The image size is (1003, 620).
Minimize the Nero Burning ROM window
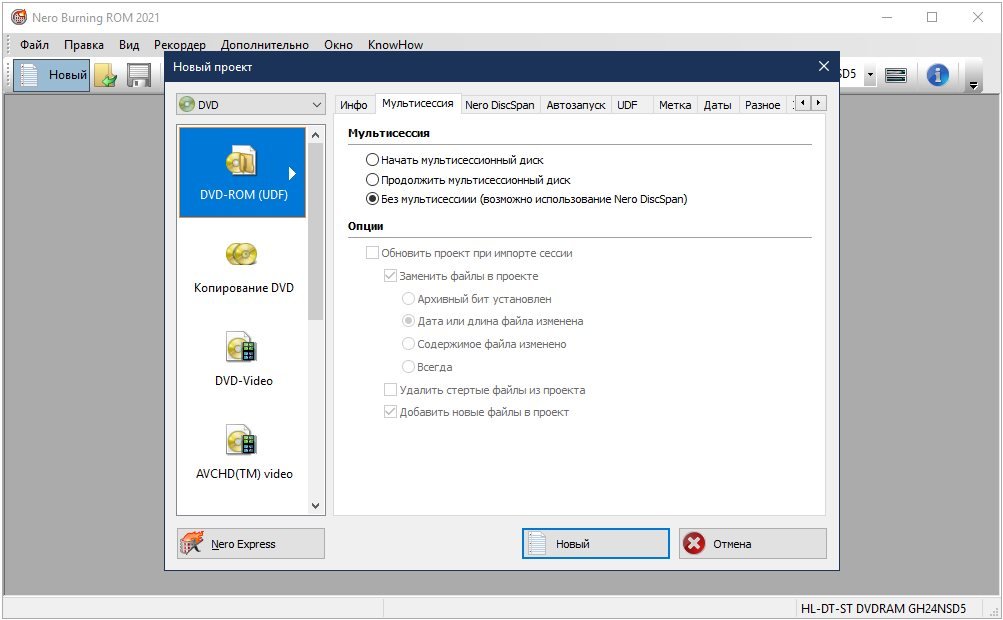coord(887,17)
